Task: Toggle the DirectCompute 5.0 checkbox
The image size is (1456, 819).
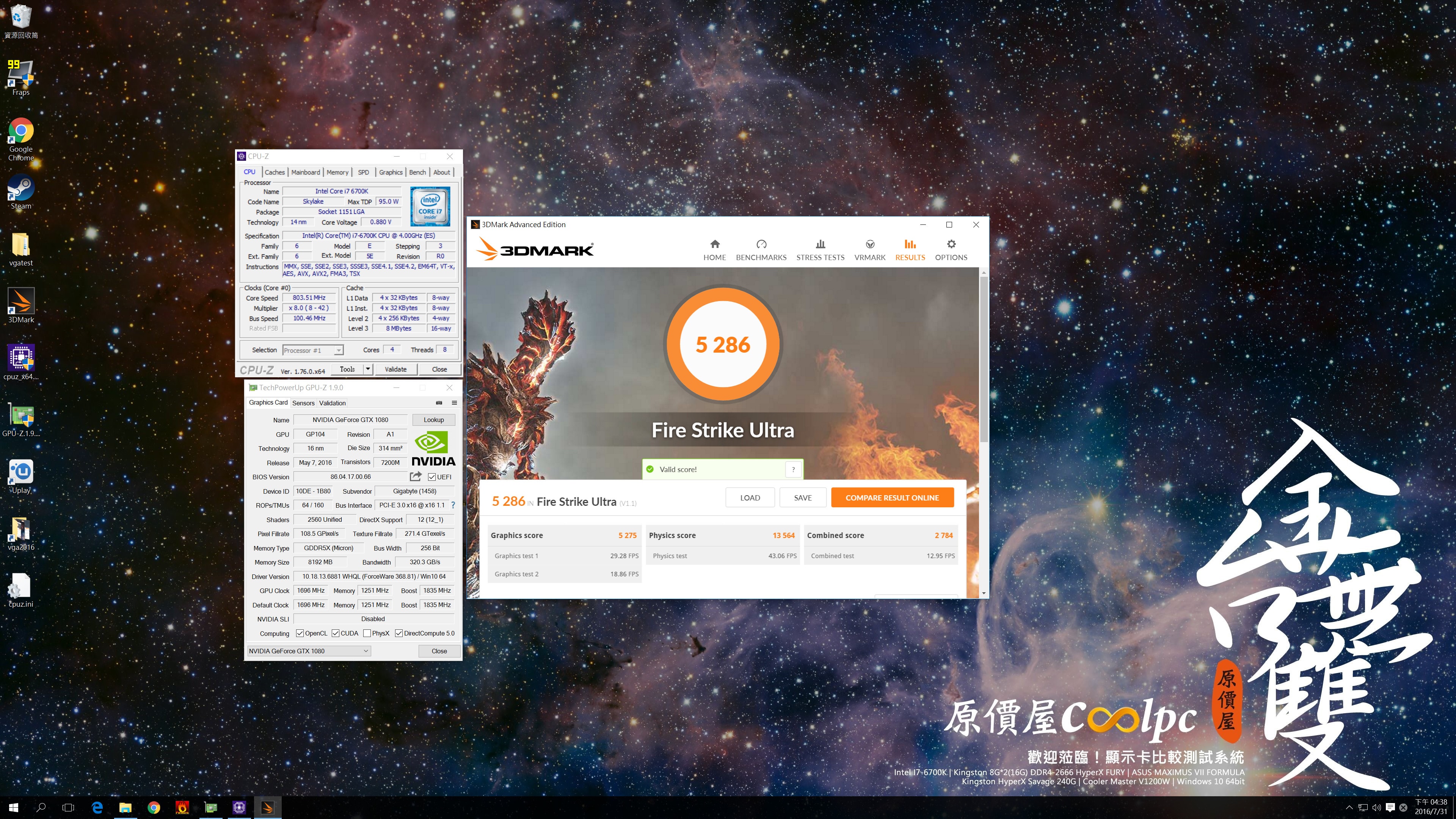Action: 399,633
